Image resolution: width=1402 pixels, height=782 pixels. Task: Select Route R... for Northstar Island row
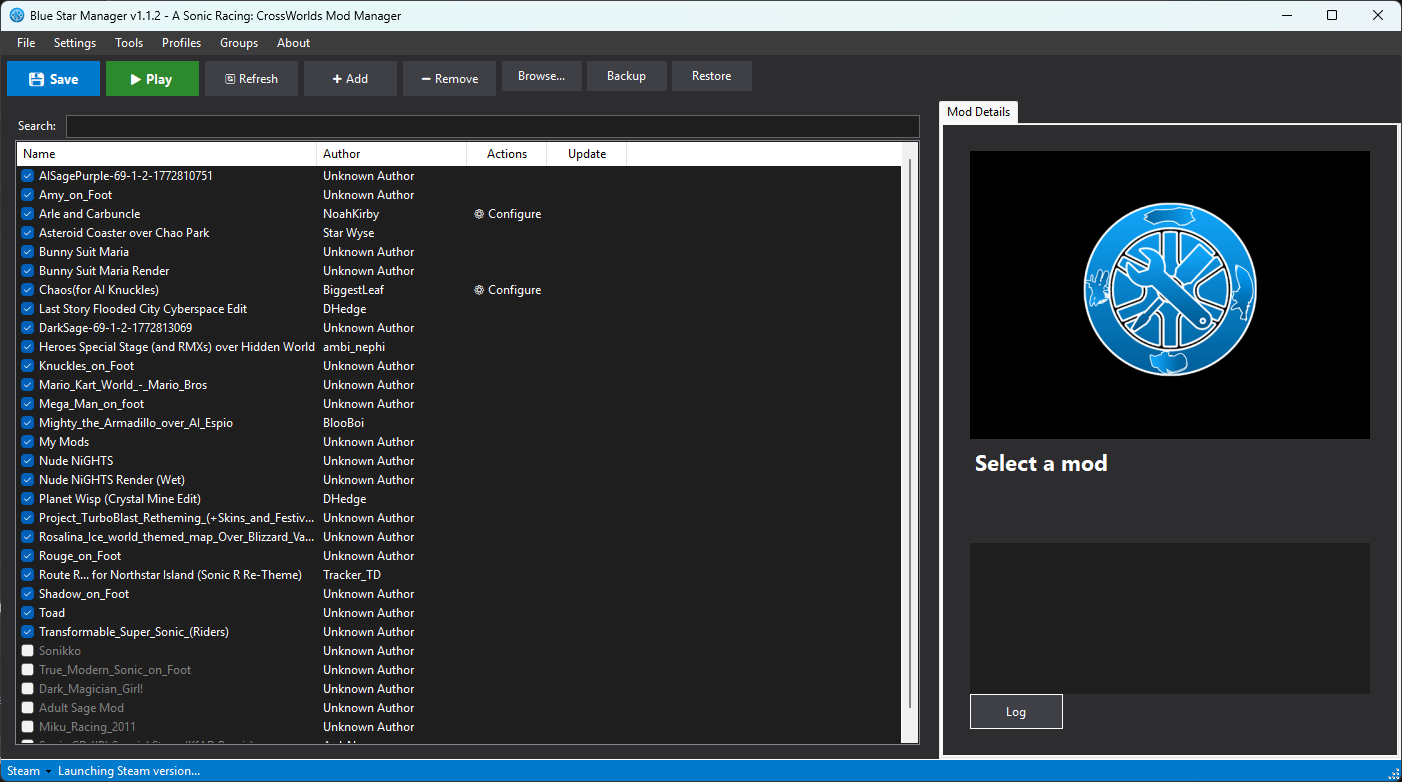pos(459,575)
